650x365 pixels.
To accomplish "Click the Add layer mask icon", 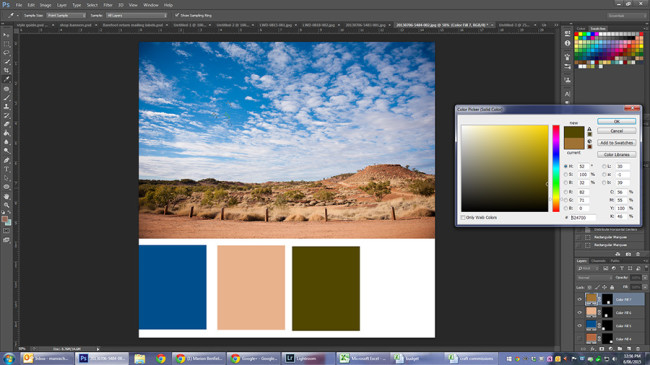I will [601, 349].
